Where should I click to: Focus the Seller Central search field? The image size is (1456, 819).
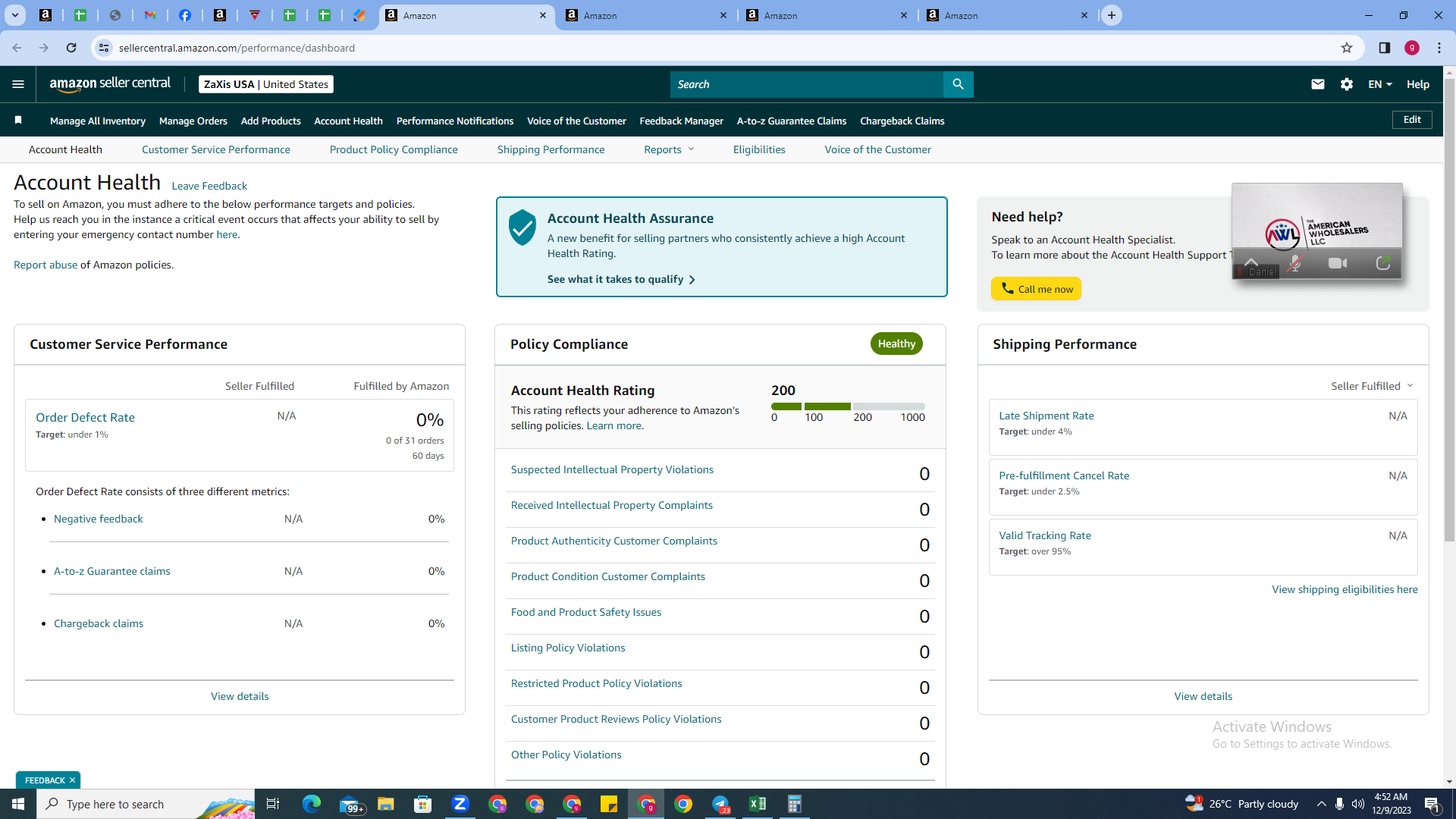coord(807,84)
